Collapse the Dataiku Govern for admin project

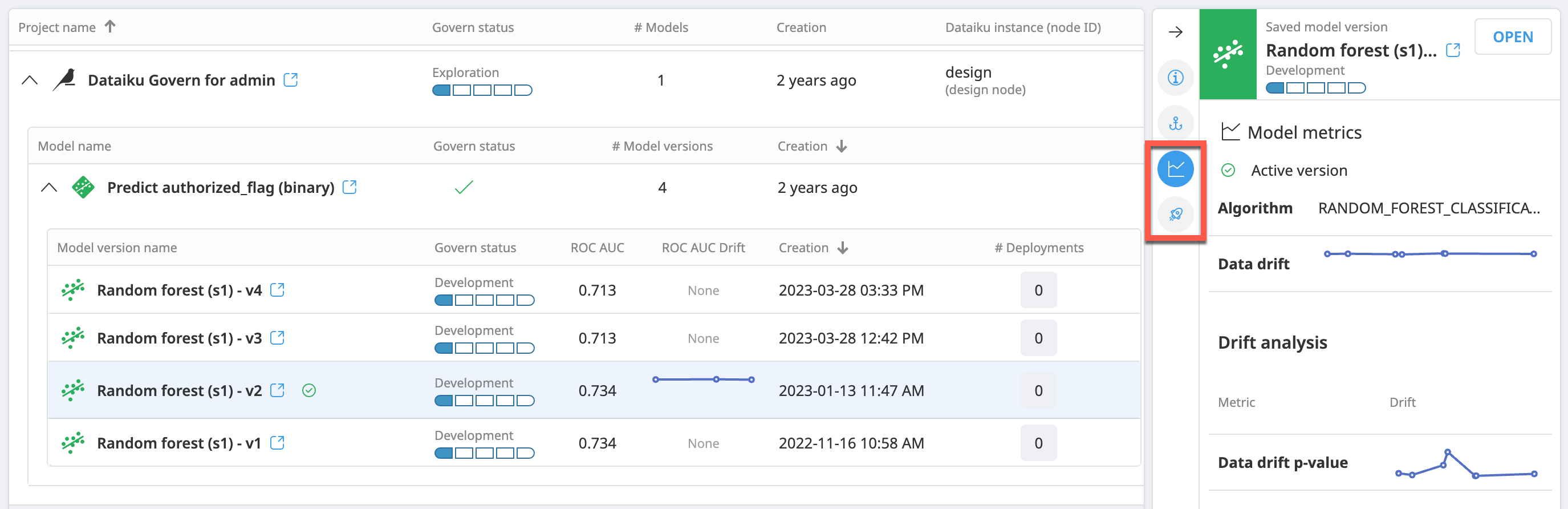29,80
